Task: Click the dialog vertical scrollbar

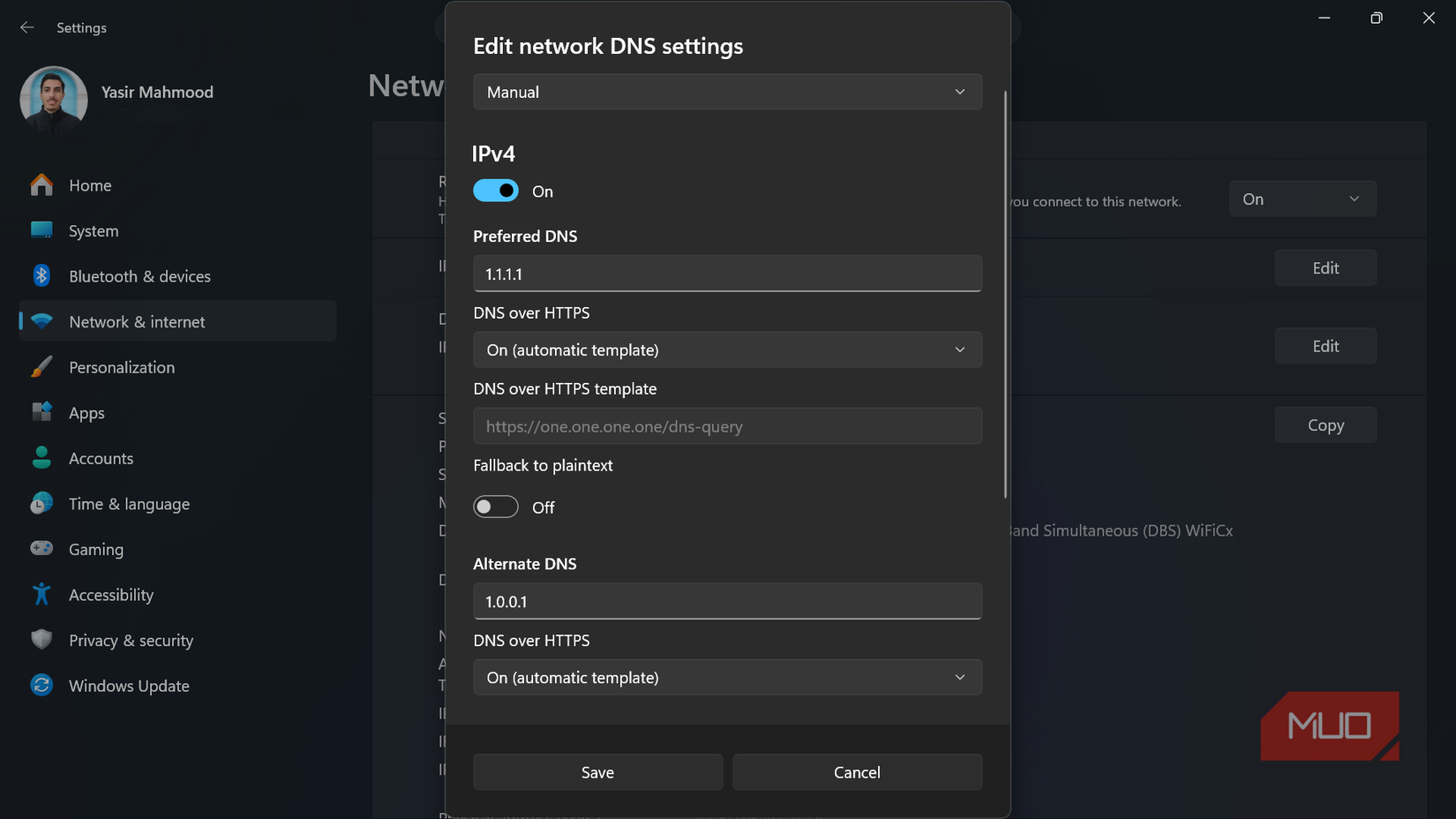Action: pos(1005,294)
